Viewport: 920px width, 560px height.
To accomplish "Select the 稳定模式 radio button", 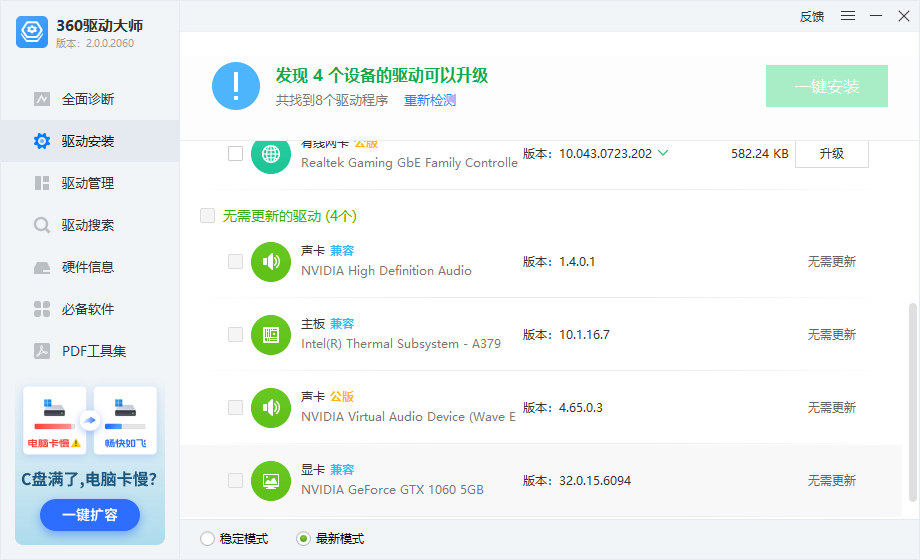I will click(207, 538).
